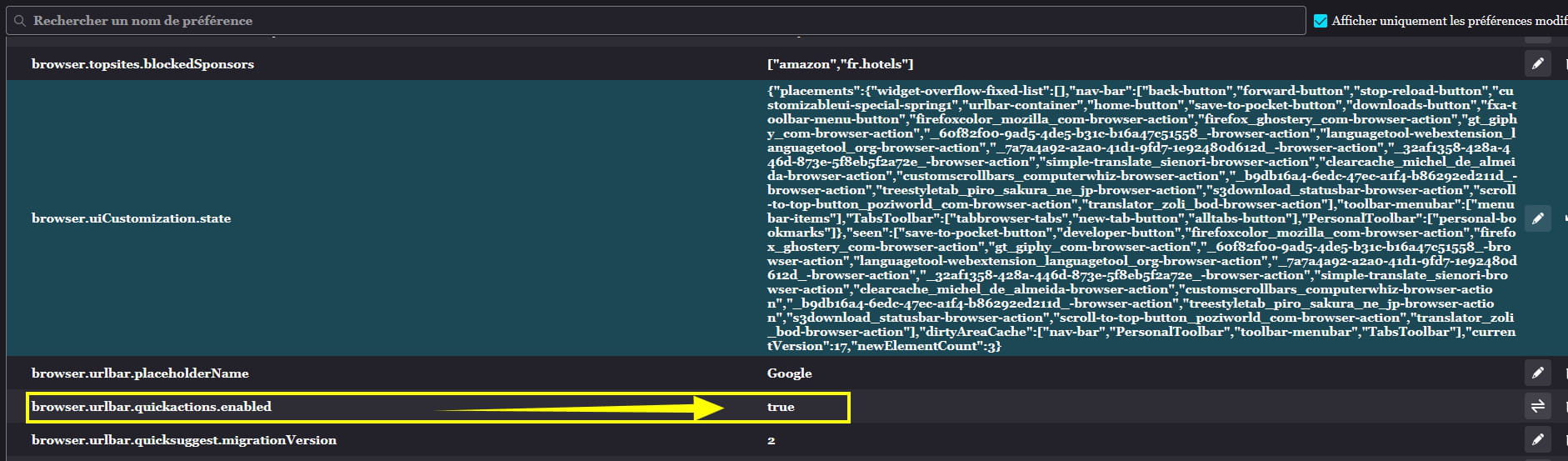Focus the 'Rechercher un nom de préférence' field
This screenshot has width=1568, height=461.
coord(656,21)
